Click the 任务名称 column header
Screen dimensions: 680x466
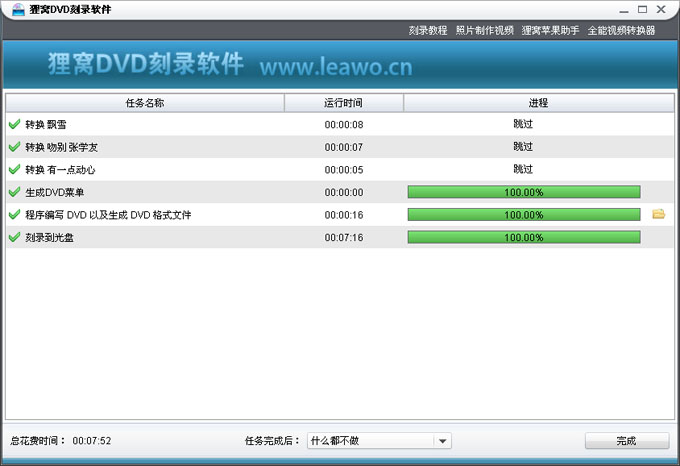pyautogui.click(x=145, y=102)
